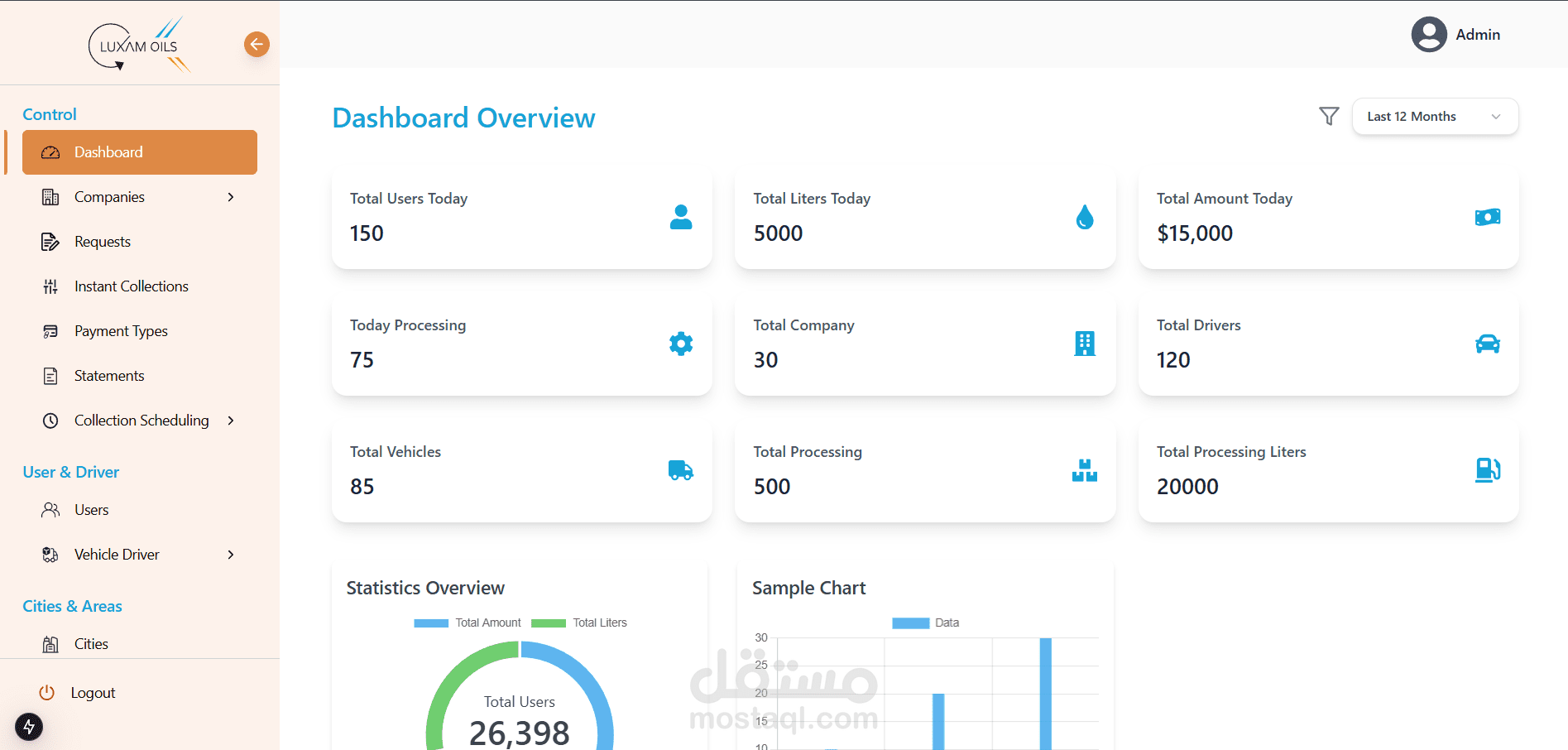Expand the Collection Scheduling submenu chevron

pyautogui.click(x=231, y=421)
